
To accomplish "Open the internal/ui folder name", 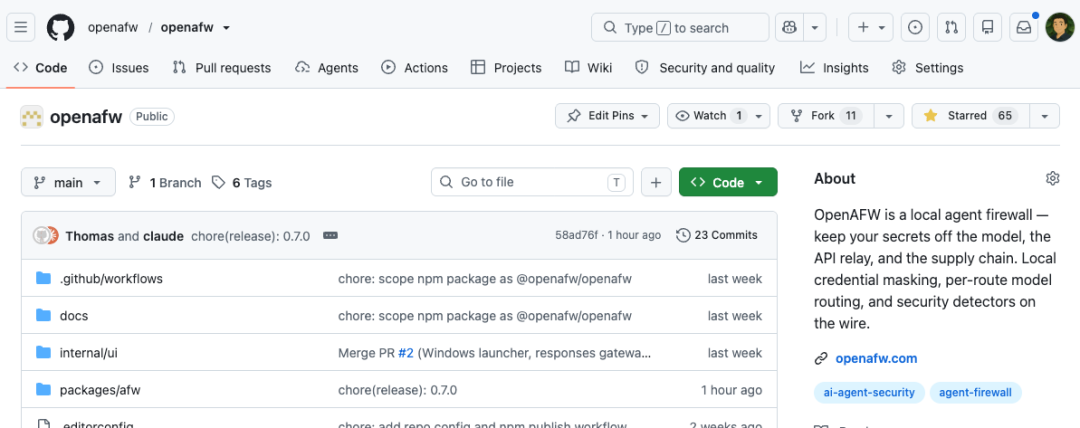I will 89,353.
